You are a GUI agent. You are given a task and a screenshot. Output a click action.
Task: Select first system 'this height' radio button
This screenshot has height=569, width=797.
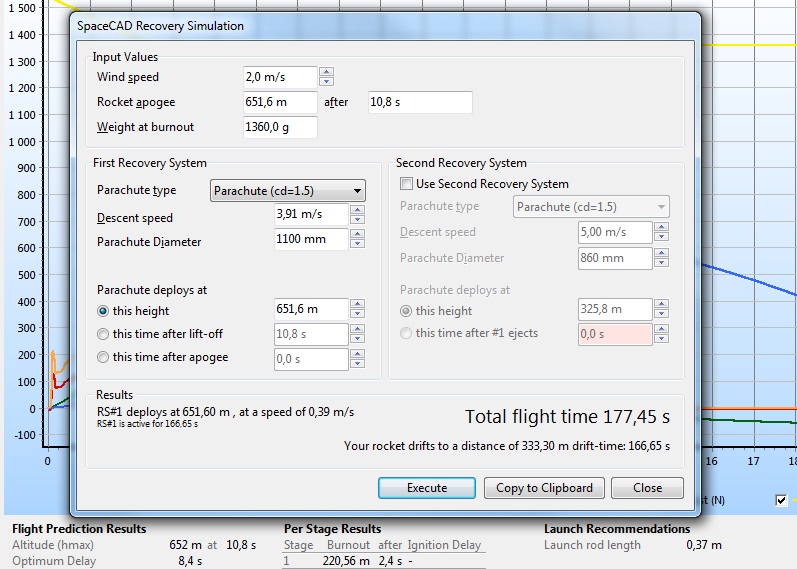click(103, 311)
